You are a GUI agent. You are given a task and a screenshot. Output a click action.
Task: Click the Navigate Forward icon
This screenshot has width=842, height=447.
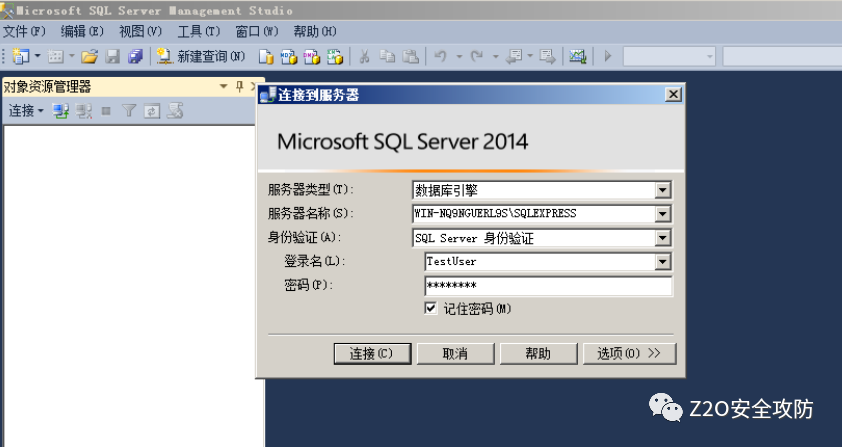(x=547, y=56)
